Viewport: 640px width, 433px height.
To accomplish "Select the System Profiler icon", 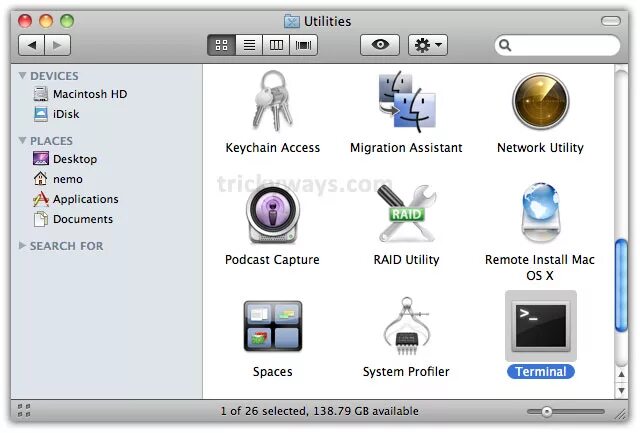I will pos(407,326).
